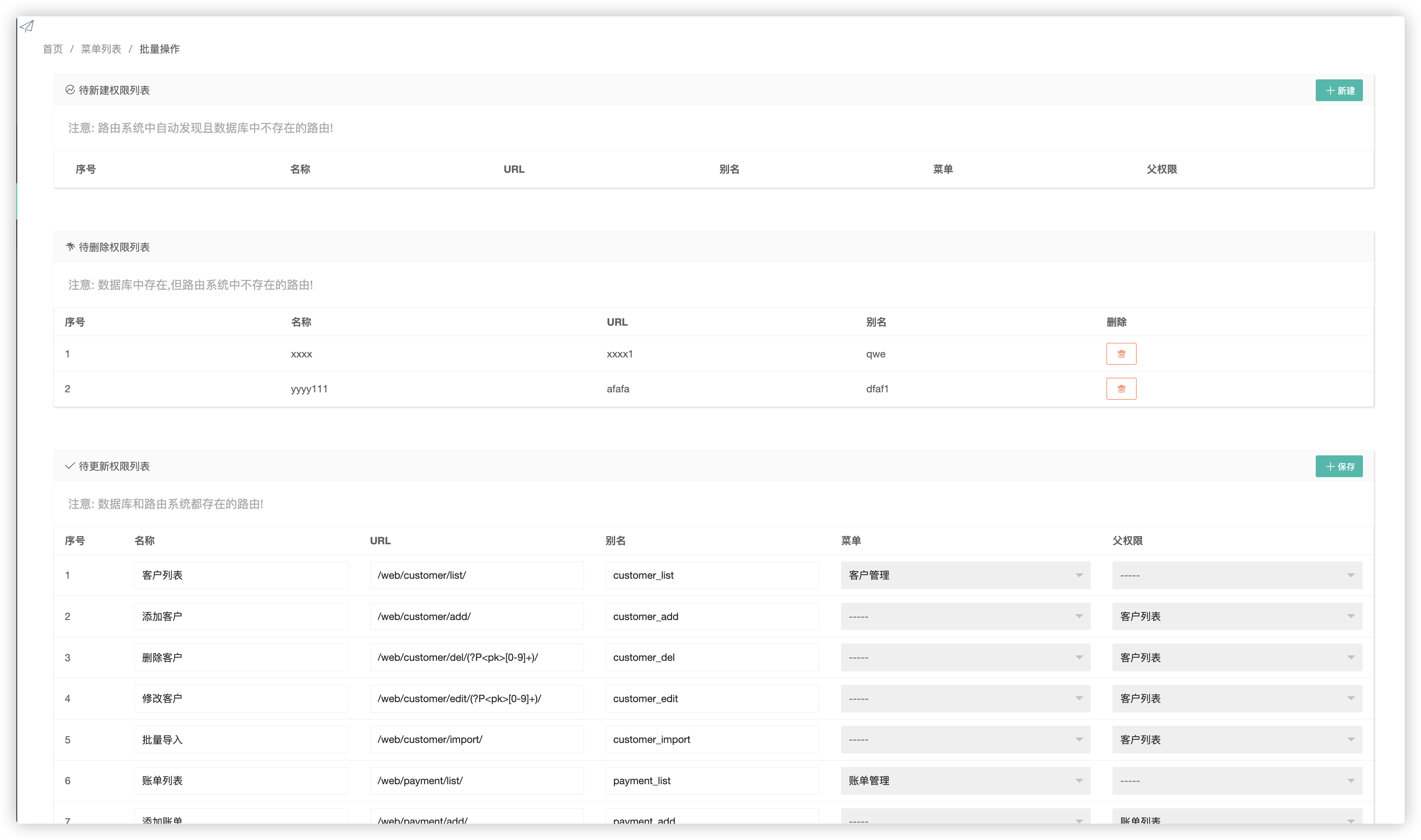
Task: Click the 新建 plus button
Action: [x=1338, y=91]
